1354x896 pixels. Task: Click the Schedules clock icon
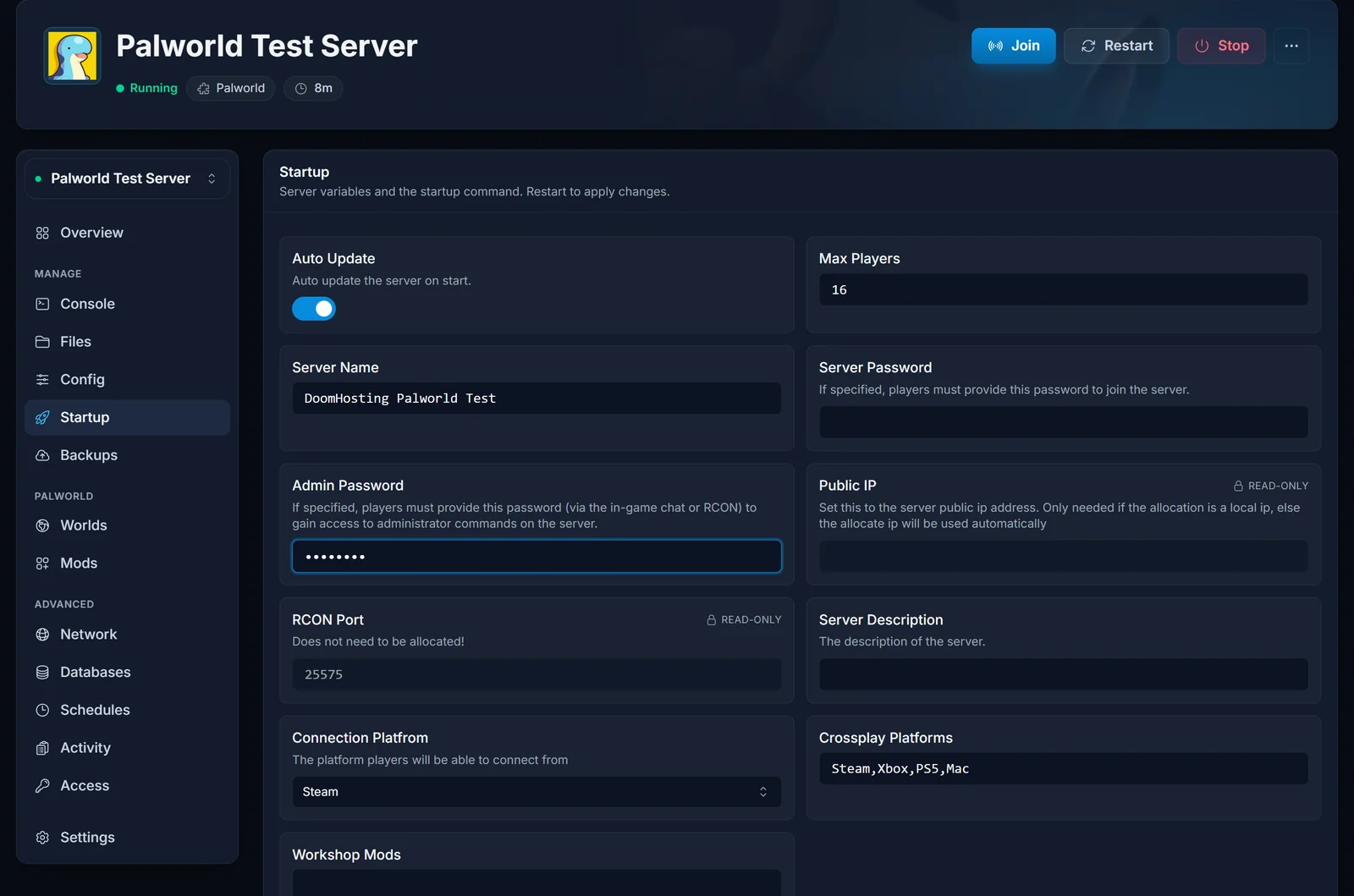(42, 710)
